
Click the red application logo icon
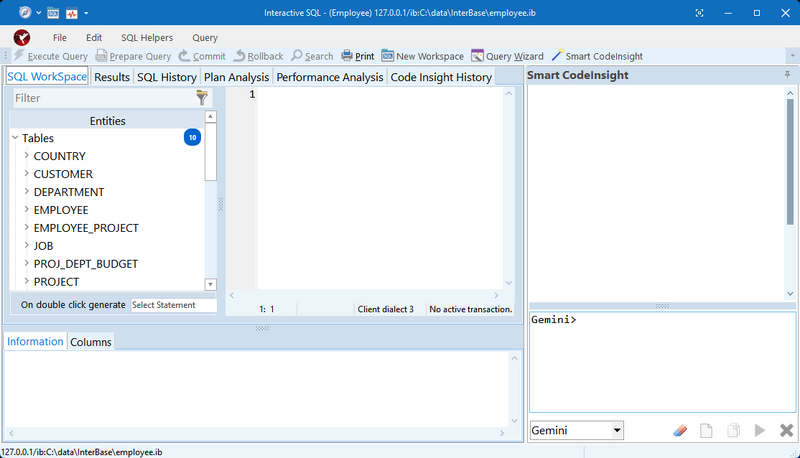(x=22, y=37)
